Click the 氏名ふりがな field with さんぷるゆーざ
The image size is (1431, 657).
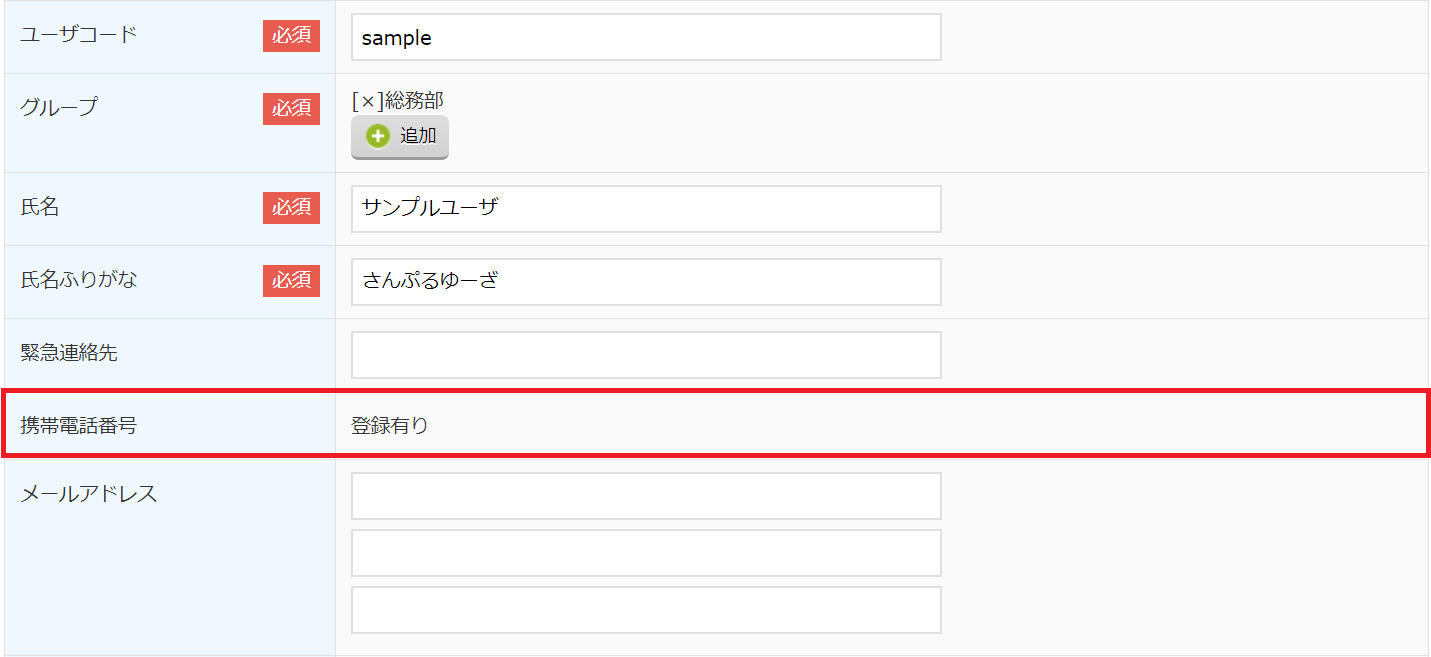tap(646, 282)
